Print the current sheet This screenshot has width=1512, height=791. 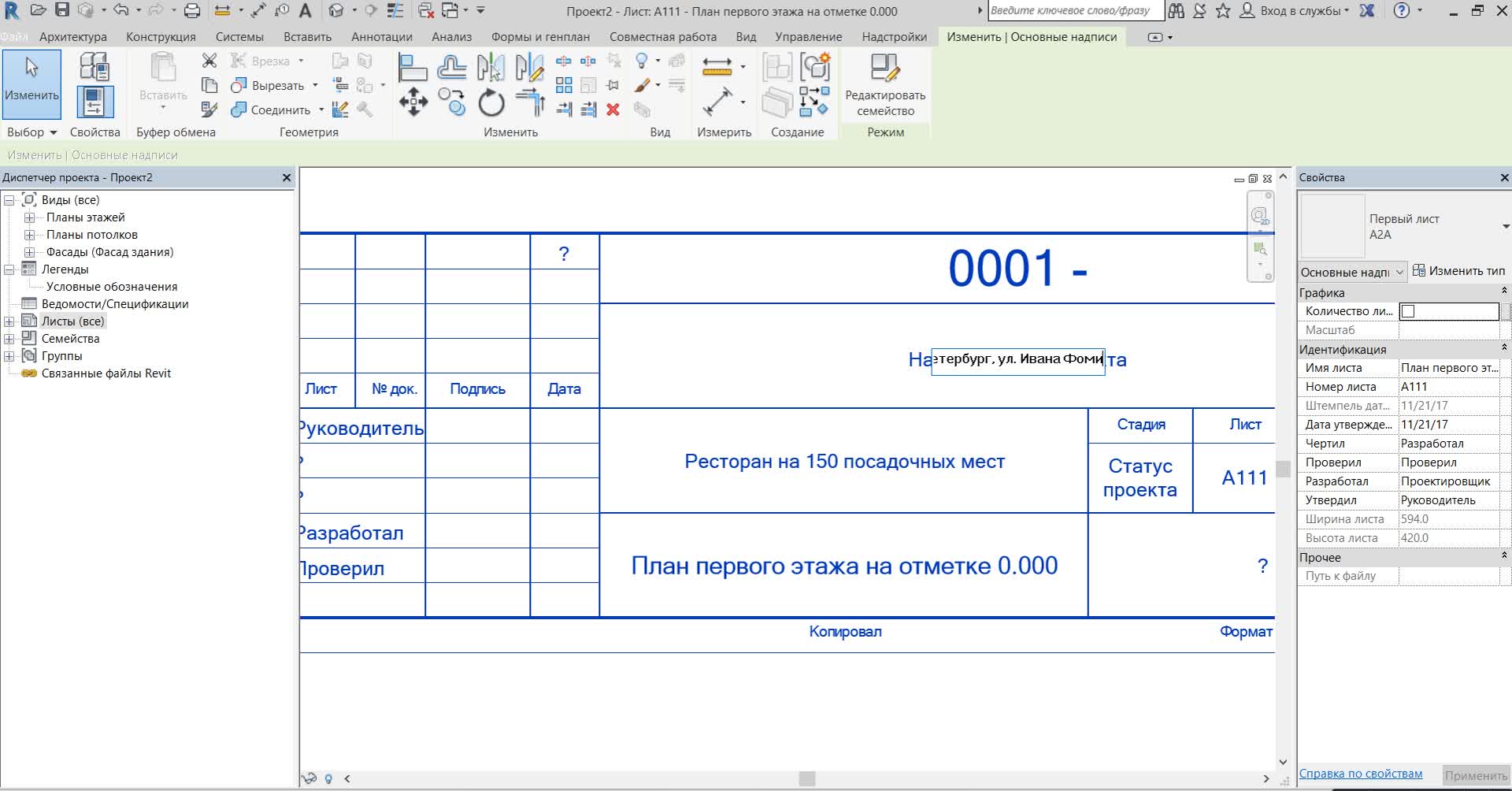coord(192,11)
